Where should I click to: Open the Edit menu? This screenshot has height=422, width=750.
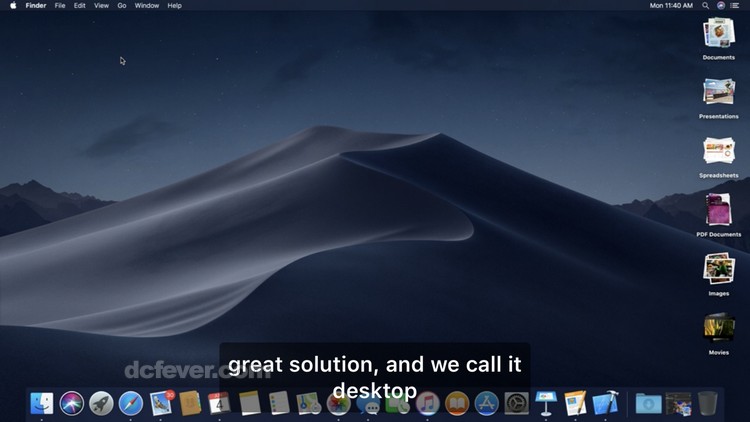(79, 6)
